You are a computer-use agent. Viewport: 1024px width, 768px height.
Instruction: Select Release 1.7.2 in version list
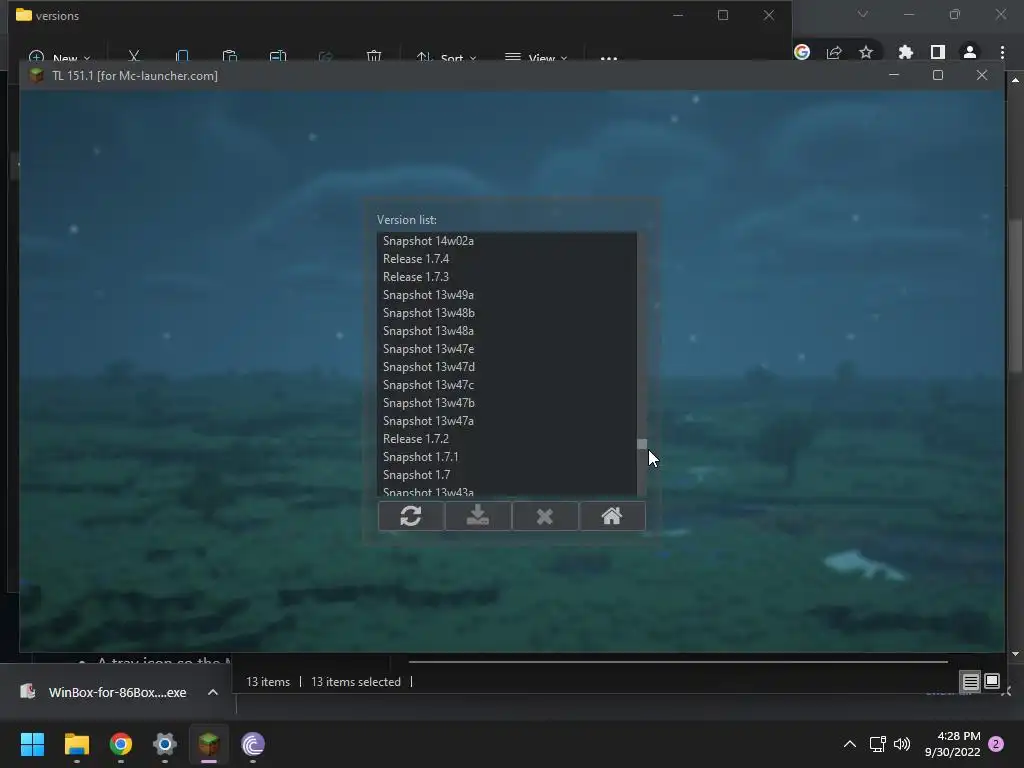click(507, 439)
